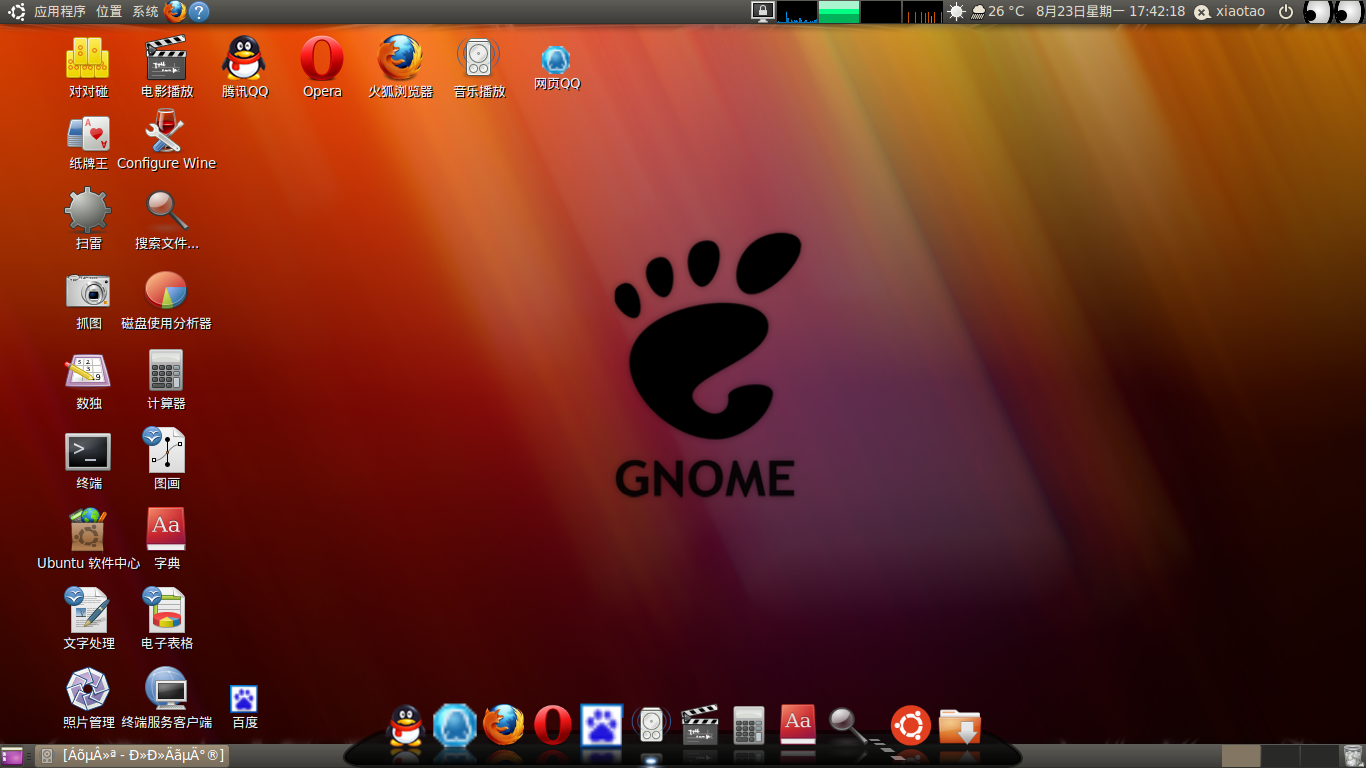Image resolution: width=1366 pixels, height=768 pixels.
Task: Open the music player speaker icon in the dock
Action: click(651, 725)
